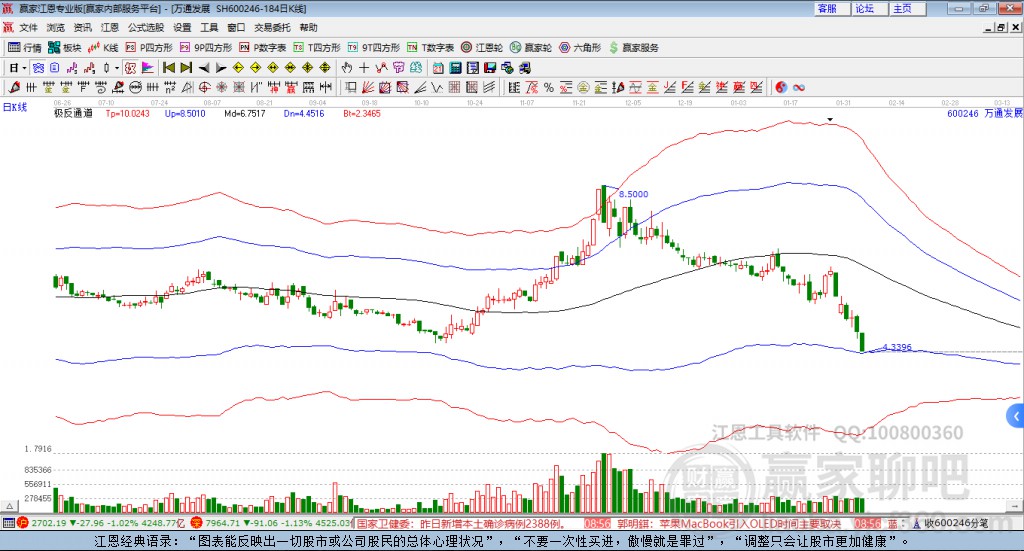This screenshot has height=551, width=1024.
Task: Open dropdown arrow beside the candlestick-style icon
Action: click(117, 67)
